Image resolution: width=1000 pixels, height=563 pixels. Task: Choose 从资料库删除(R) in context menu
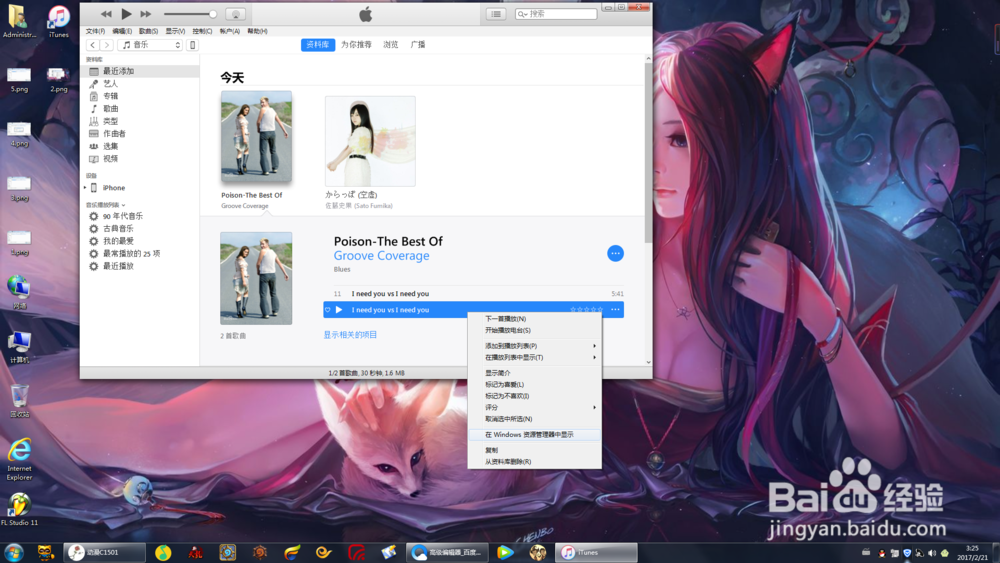pos(534,462)
